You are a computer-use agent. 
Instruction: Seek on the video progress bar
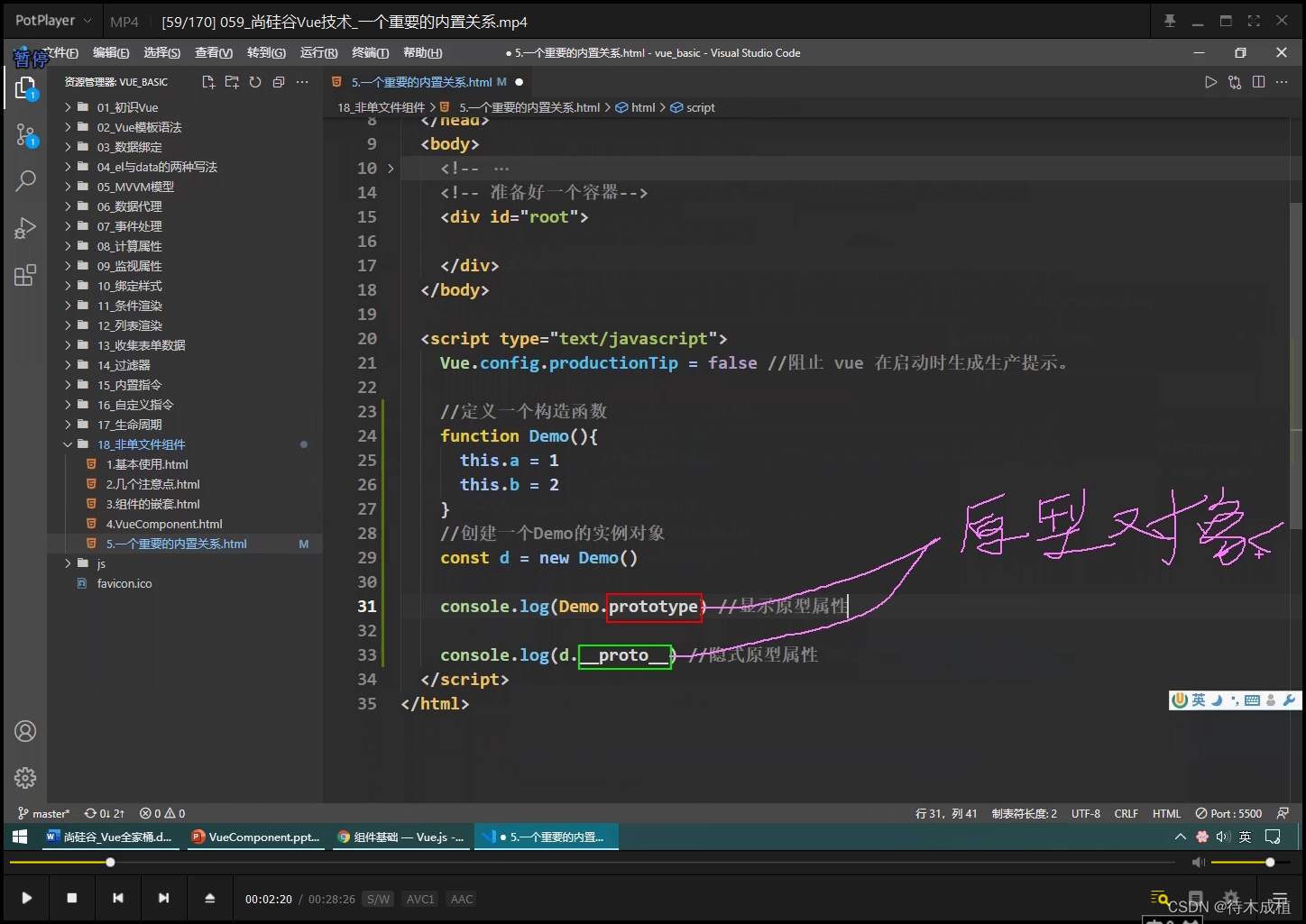point(592,863)
